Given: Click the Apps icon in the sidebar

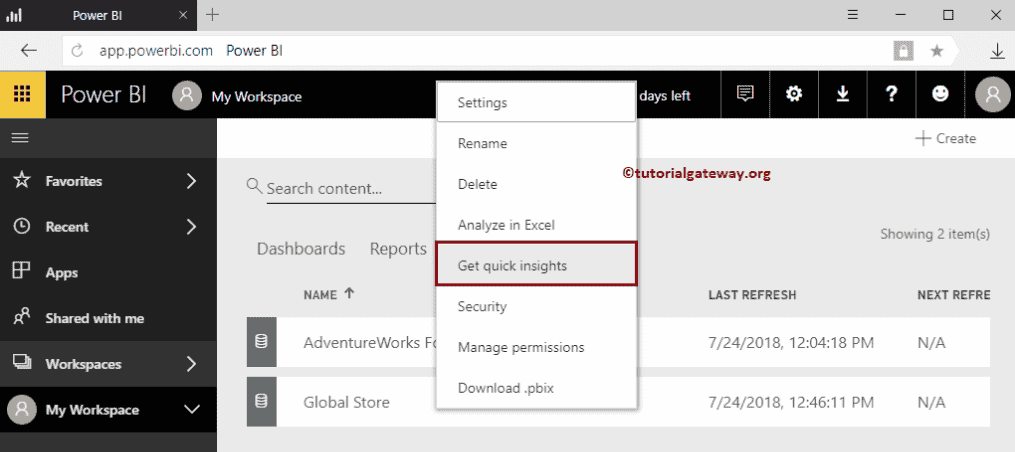Looking at the screenshot, I should (21, 272).
